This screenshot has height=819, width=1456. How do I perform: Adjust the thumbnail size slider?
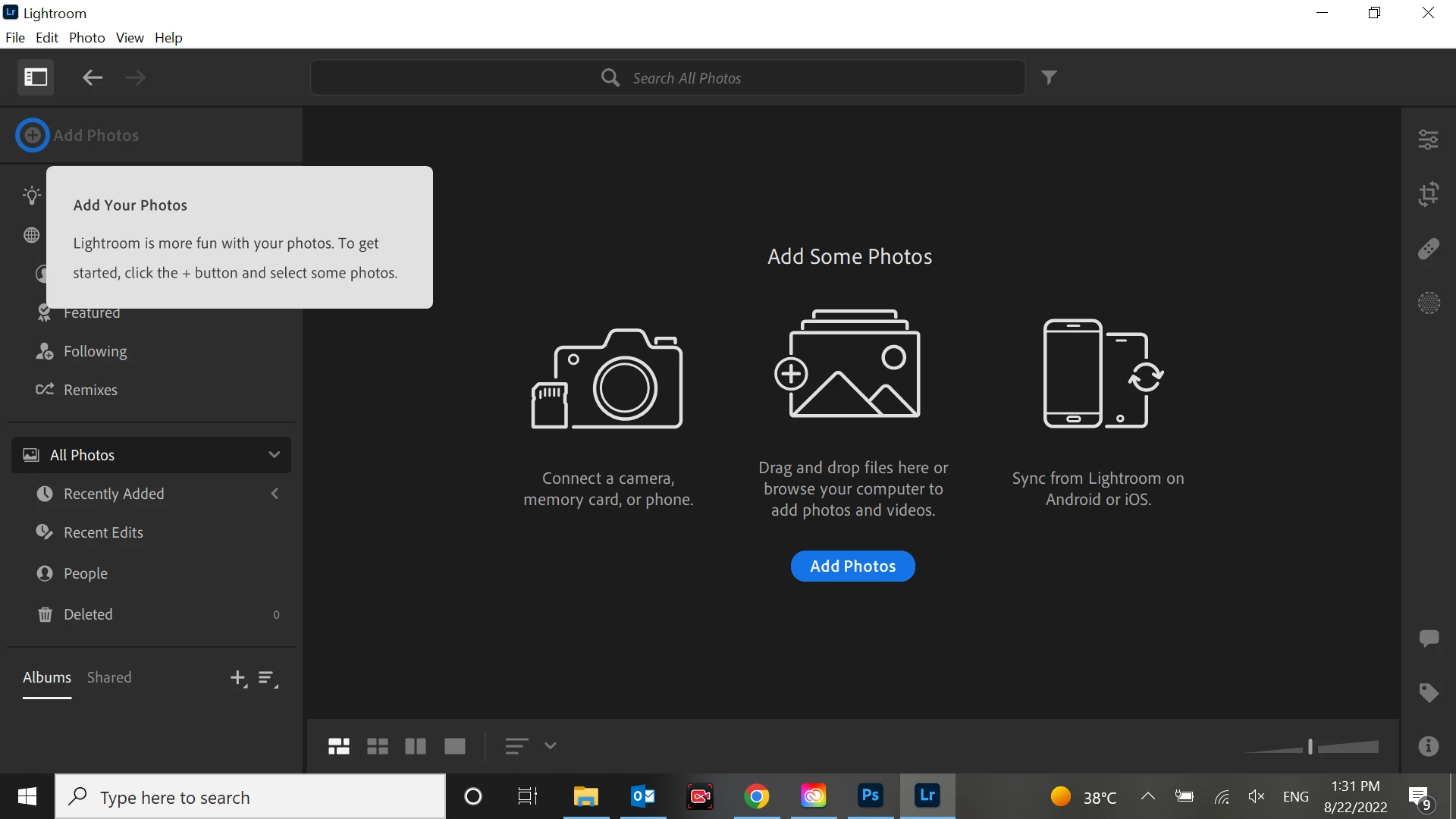tap(1310, 747)
